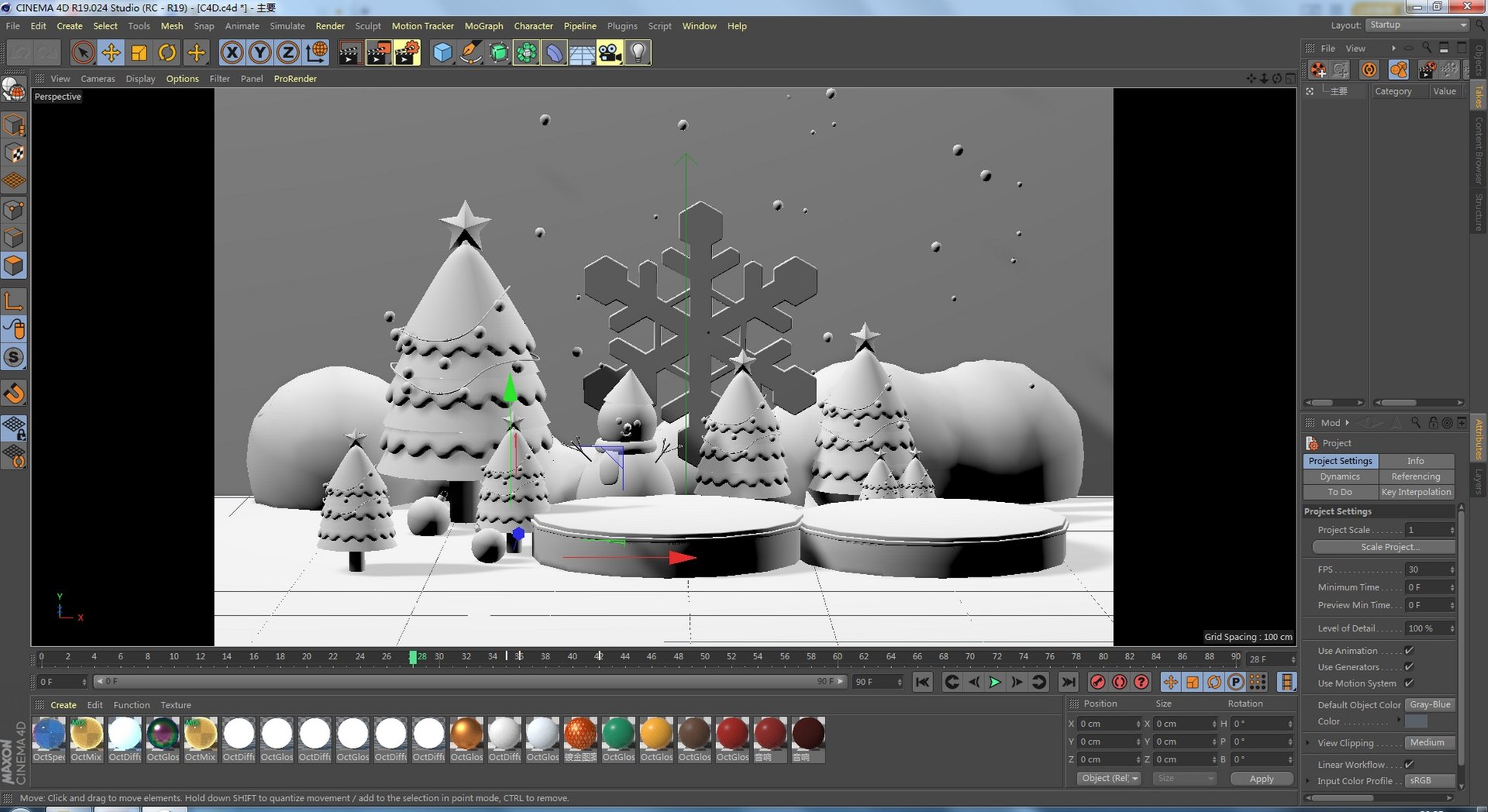Toggle Y axis lock

click(260, 53)
